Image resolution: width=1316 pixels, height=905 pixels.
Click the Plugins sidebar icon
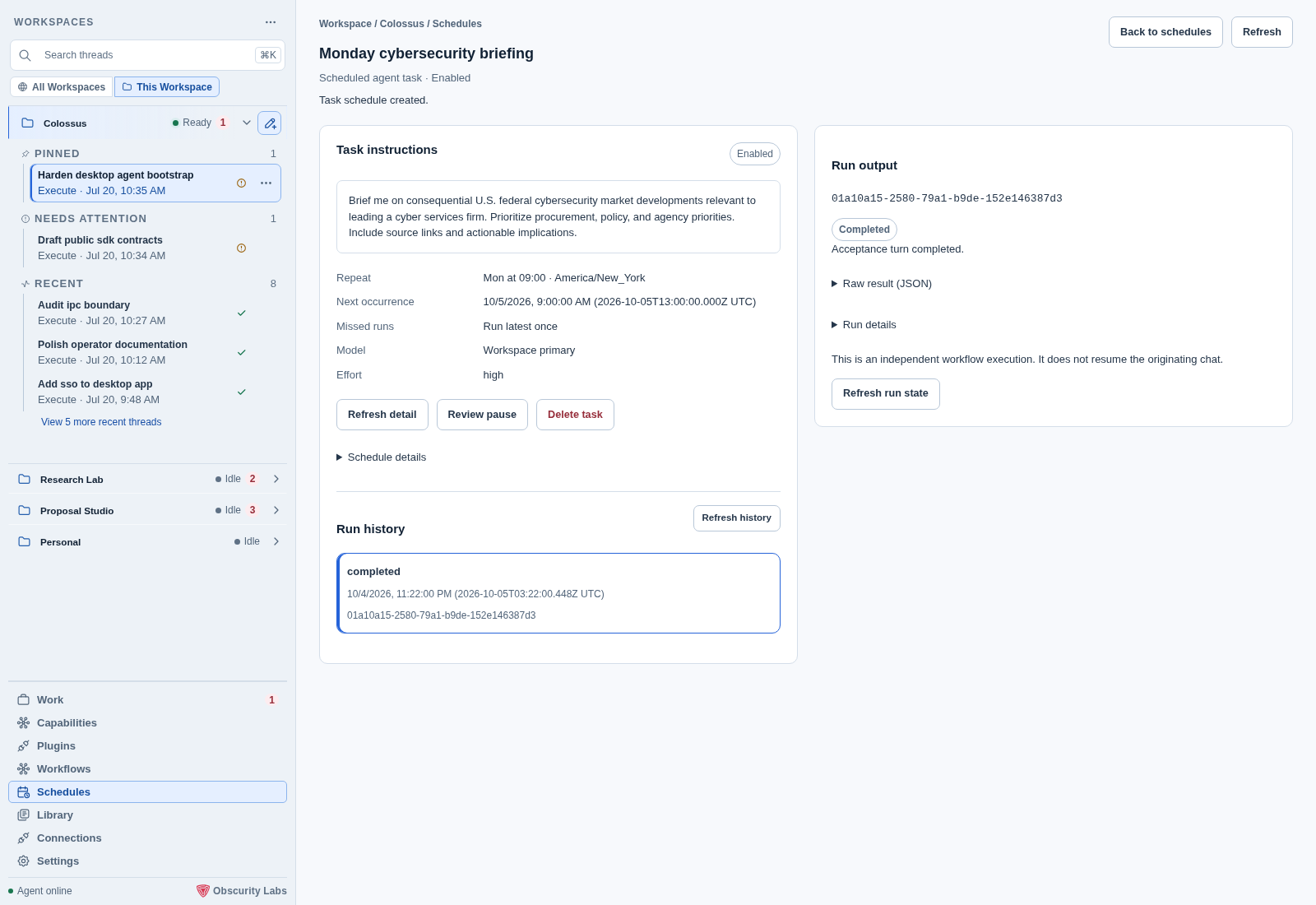click(23, 745)
